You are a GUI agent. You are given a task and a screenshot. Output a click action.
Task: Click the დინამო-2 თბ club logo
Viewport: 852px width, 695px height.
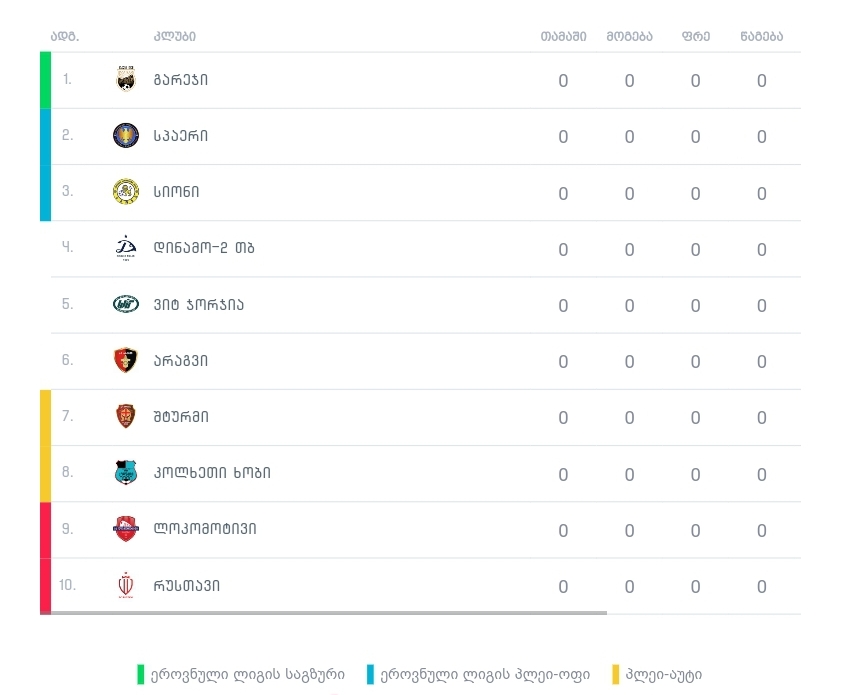126,248
